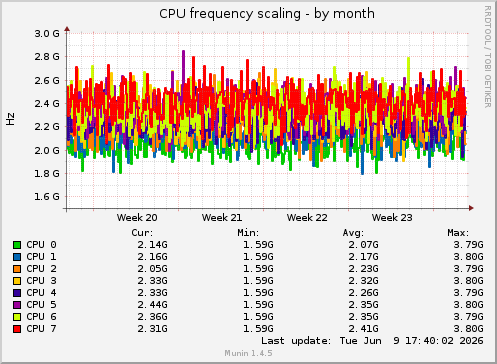The width and height of the screenshot is (497, 364).
Task: Click the 'Hz' vertical axis title
Action: [10, 119]
